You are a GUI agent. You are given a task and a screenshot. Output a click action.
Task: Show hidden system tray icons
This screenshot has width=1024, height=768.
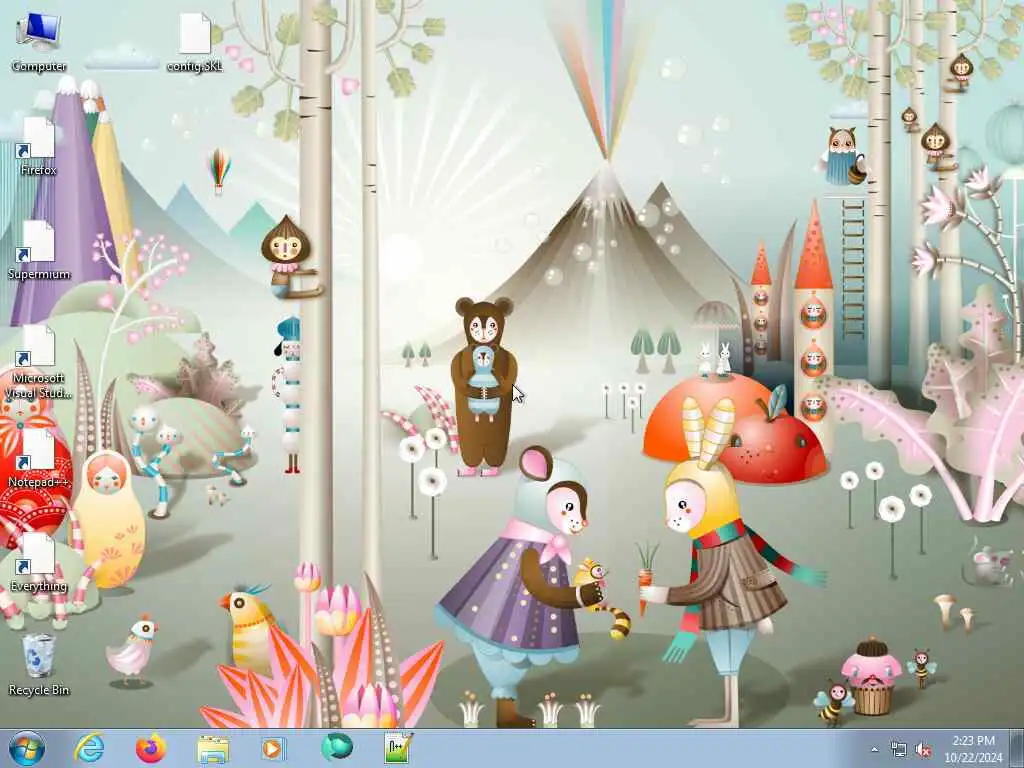874,750
